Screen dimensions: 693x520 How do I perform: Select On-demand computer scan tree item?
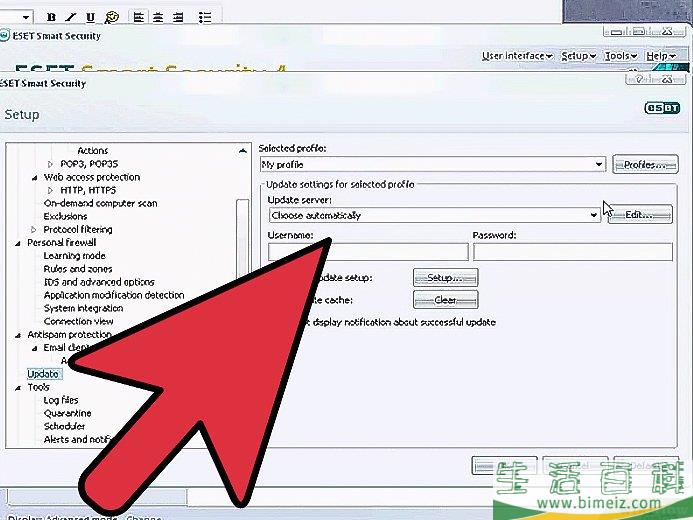(100, 203)
